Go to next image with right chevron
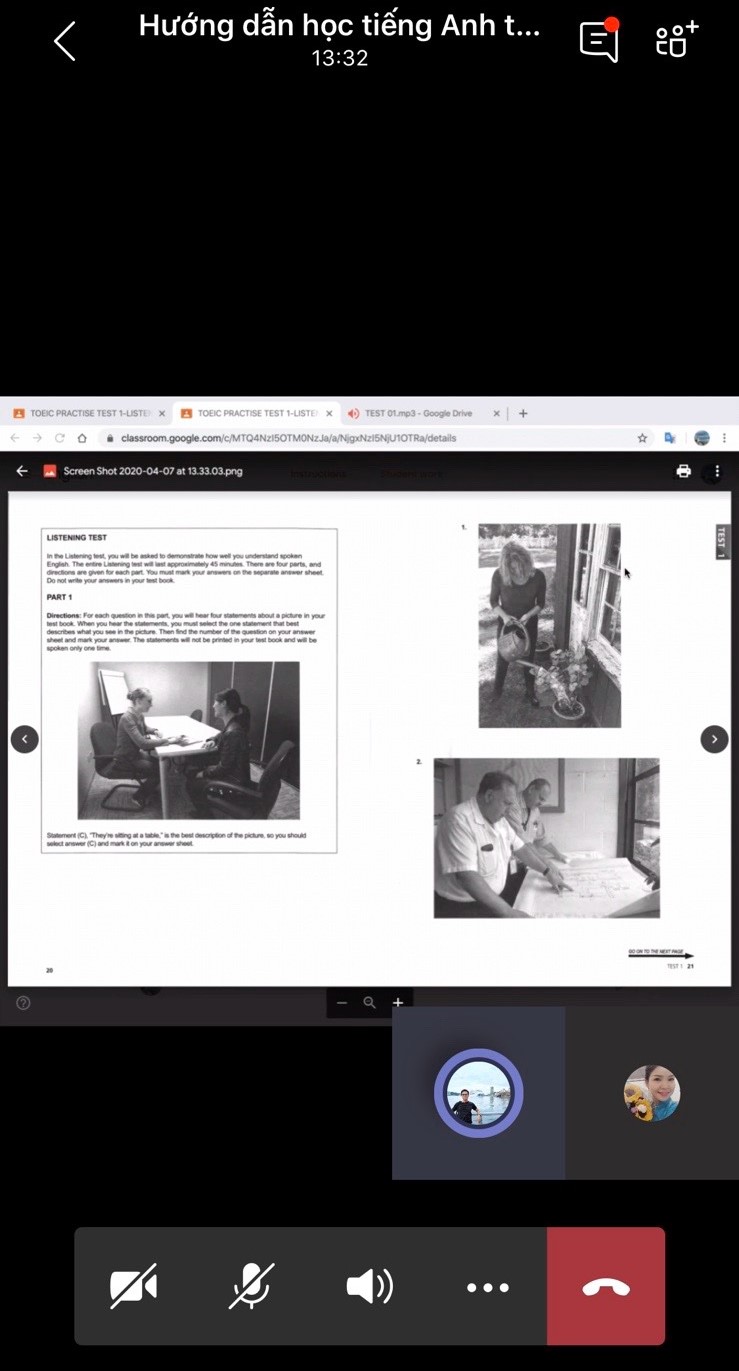 point(713,739)
